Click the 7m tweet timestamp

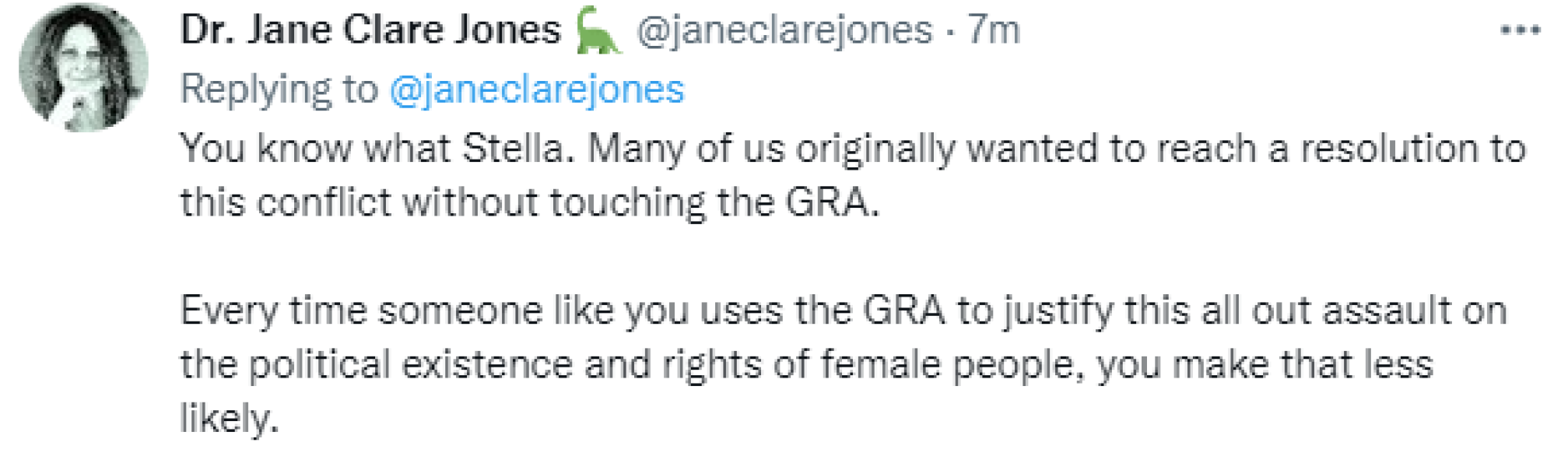click(x=993, y=30)
